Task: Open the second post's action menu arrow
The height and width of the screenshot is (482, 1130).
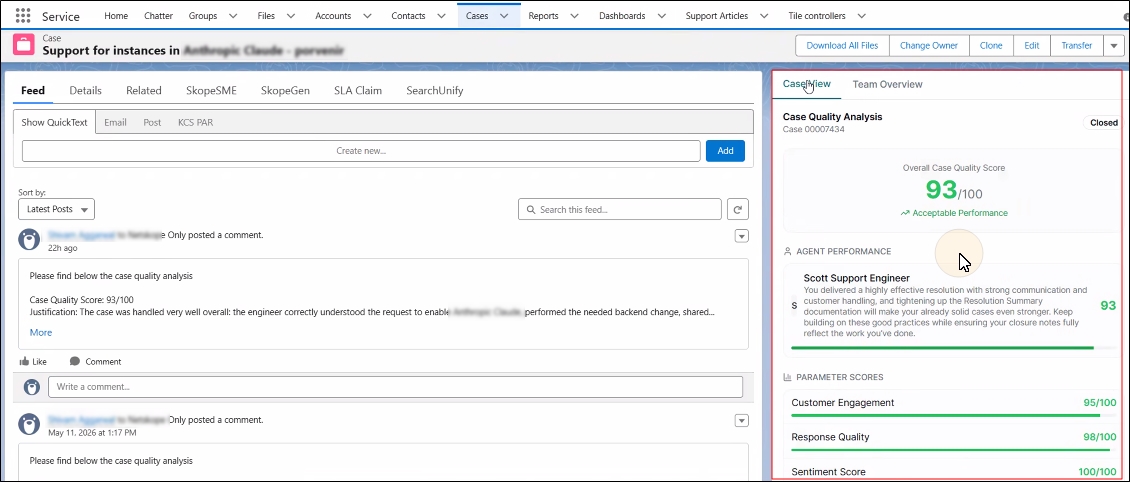Action: click(x=742, y=421)
